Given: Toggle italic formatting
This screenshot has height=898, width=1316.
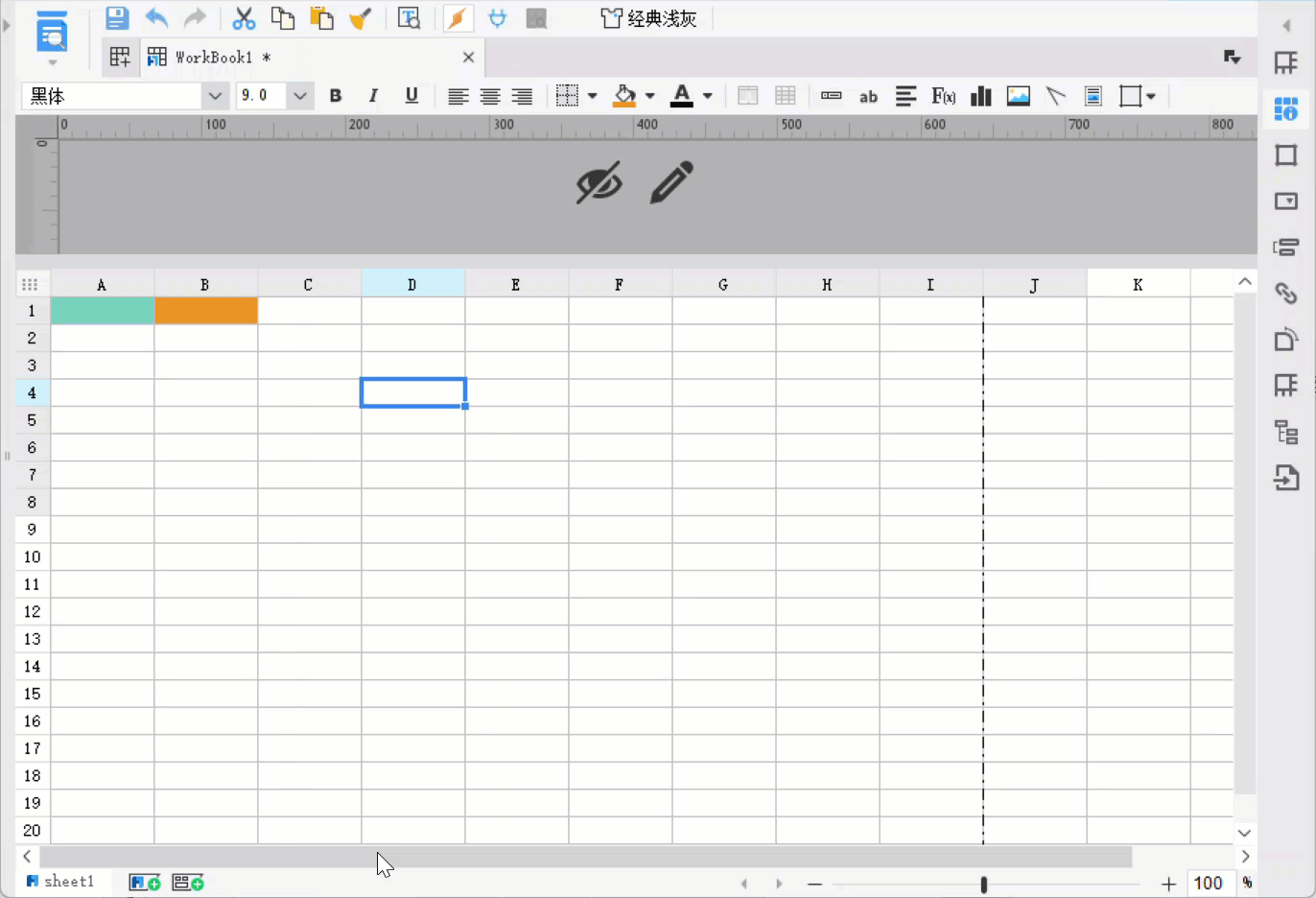Looking at the screenshot, I should click(373, 96).
